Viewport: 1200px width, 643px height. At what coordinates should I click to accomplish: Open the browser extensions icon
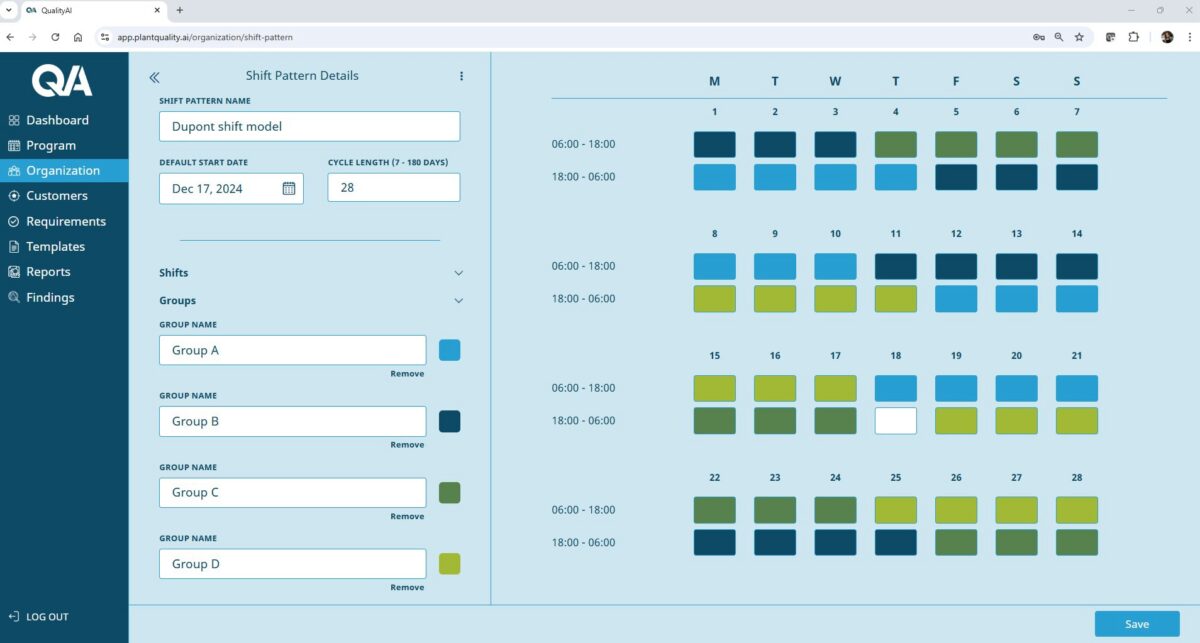coord(1133,37)
